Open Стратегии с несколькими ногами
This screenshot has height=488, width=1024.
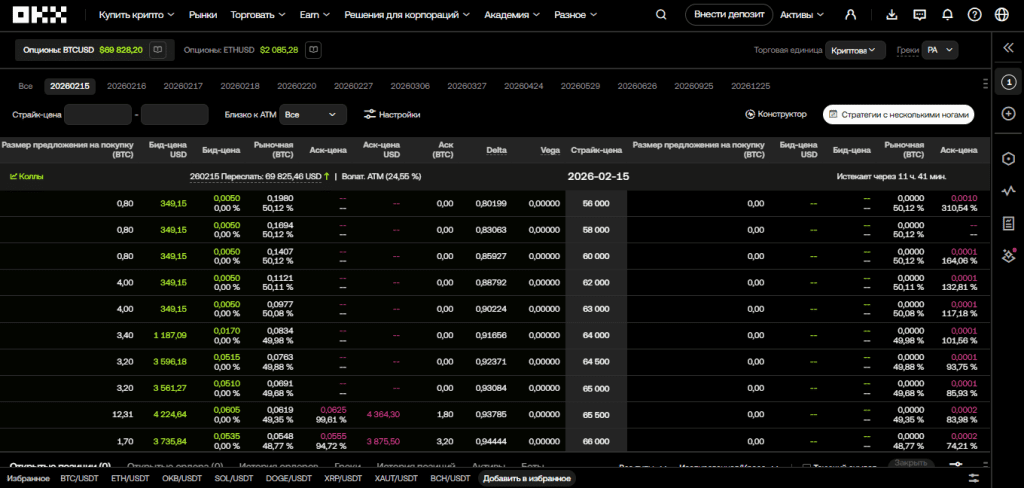tap(899, 114)
